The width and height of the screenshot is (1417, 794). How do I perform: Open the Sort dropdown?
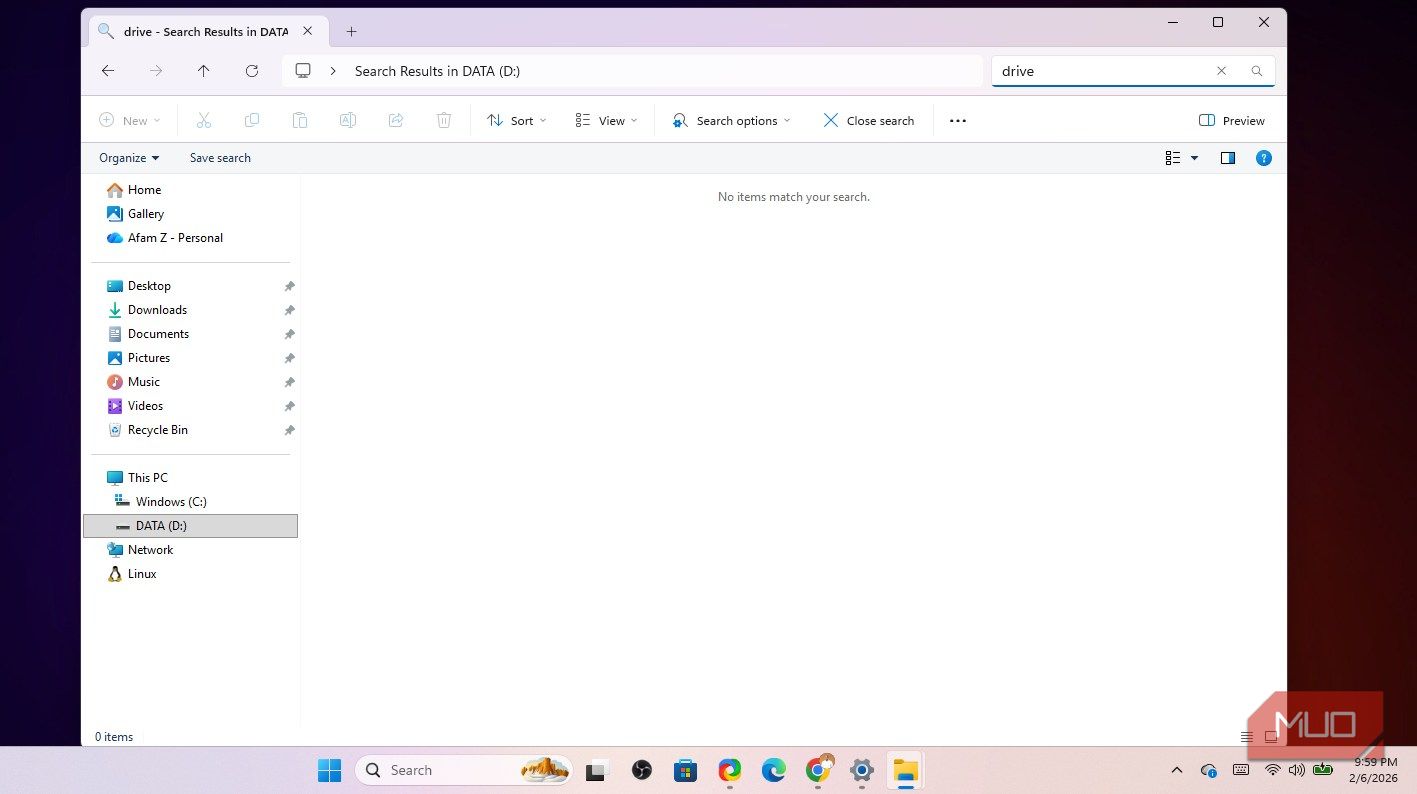tap(517, 121)
